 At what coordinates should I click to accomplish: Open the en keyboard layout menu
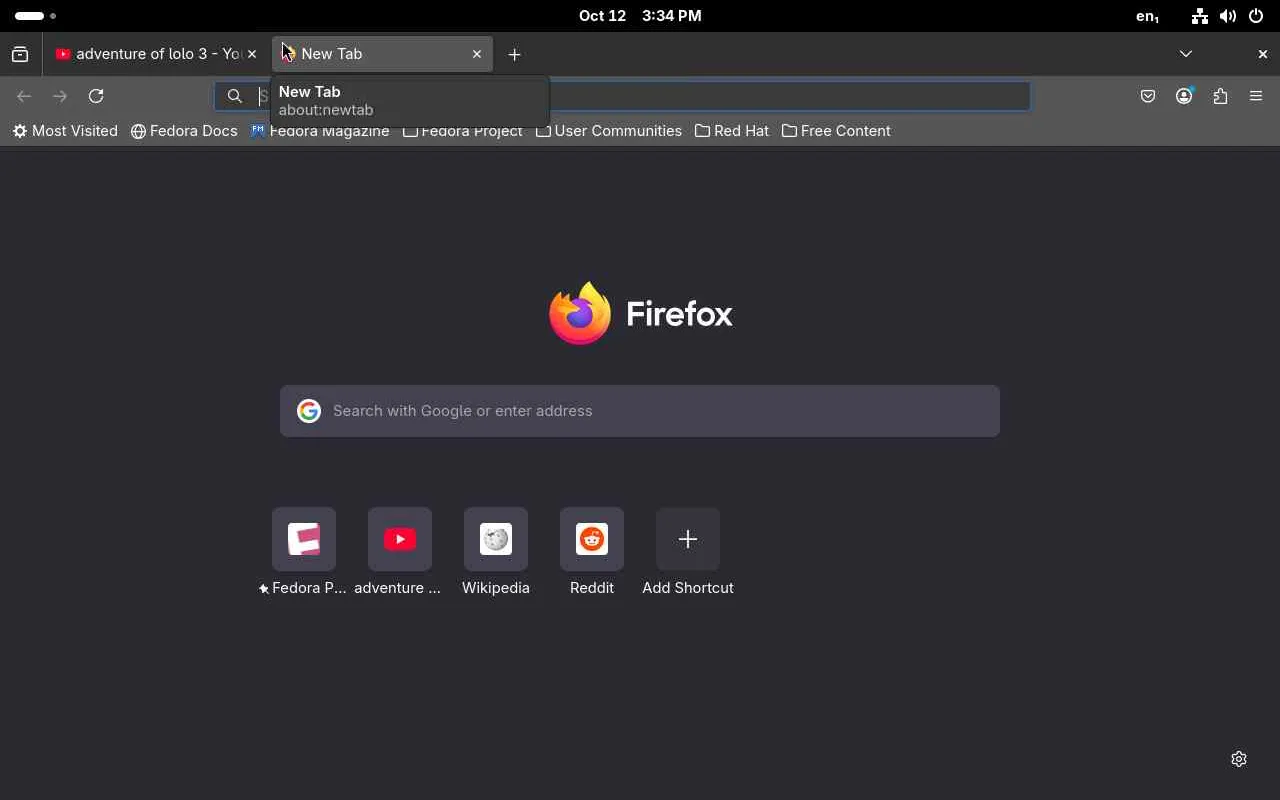1148,16
